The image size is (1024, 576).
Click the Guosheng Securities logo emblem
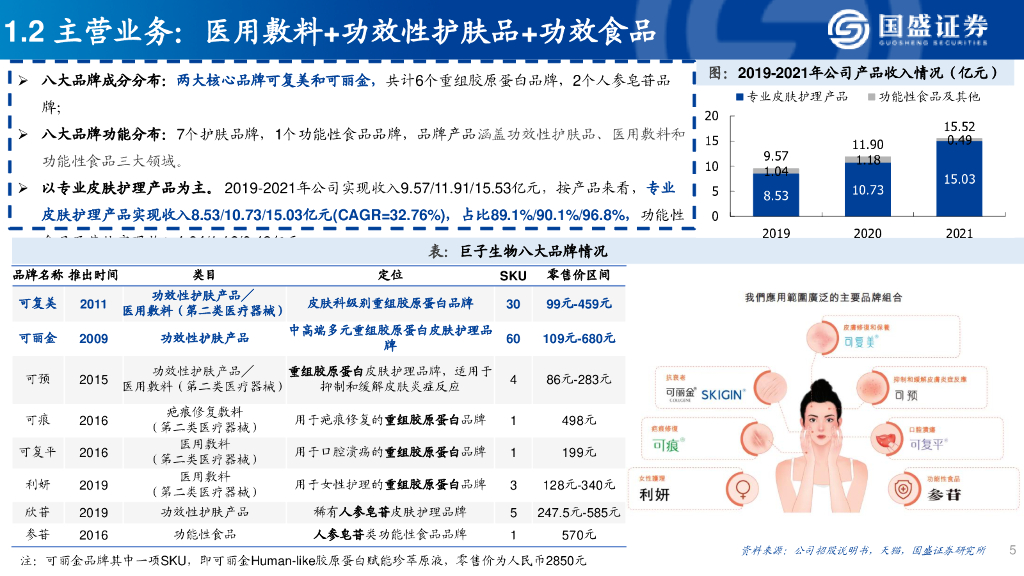tap(848, 29)
